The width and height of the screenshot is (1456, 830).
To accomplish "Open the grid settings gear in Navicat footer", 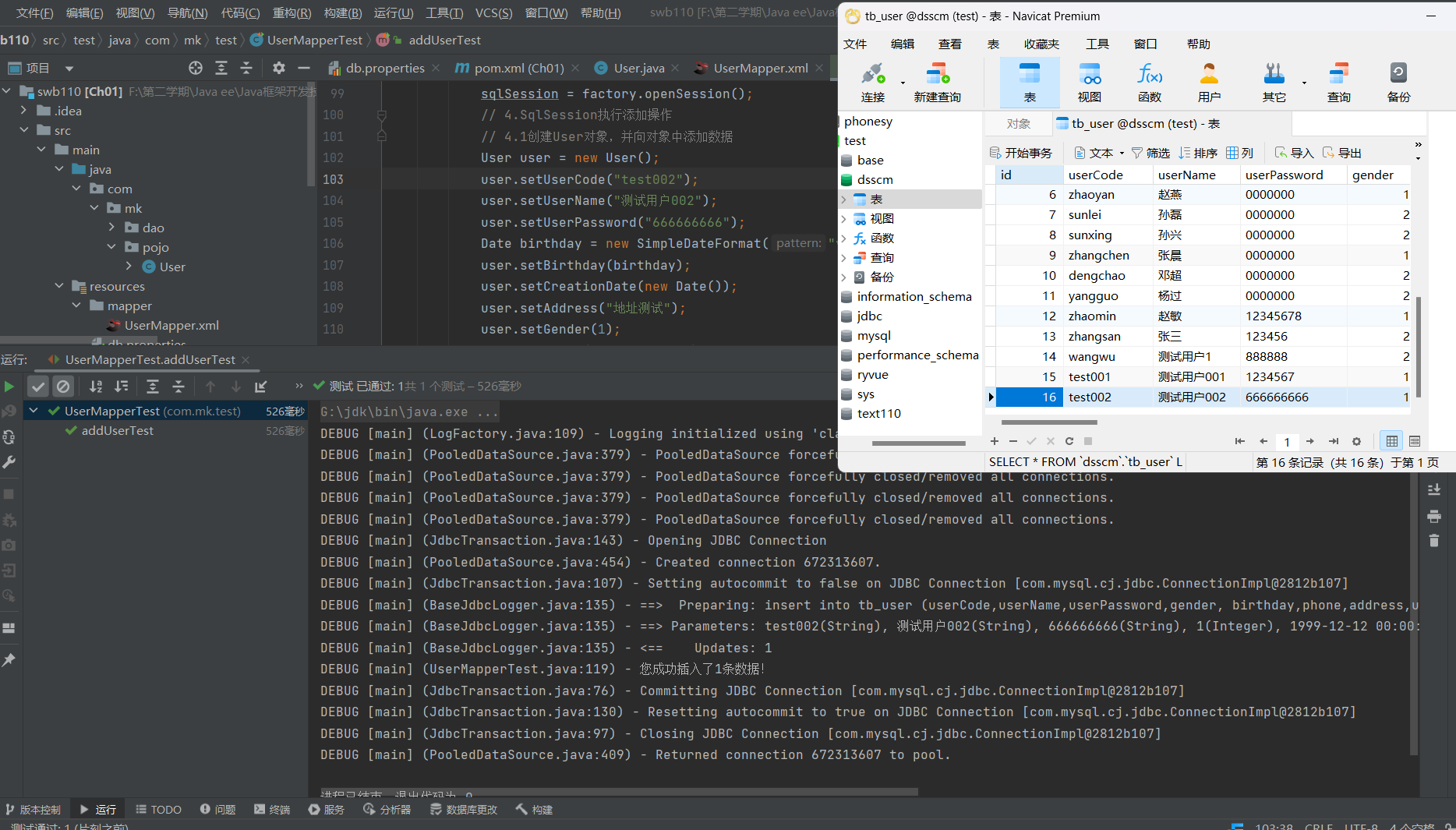I will [x=1356, y=441].
